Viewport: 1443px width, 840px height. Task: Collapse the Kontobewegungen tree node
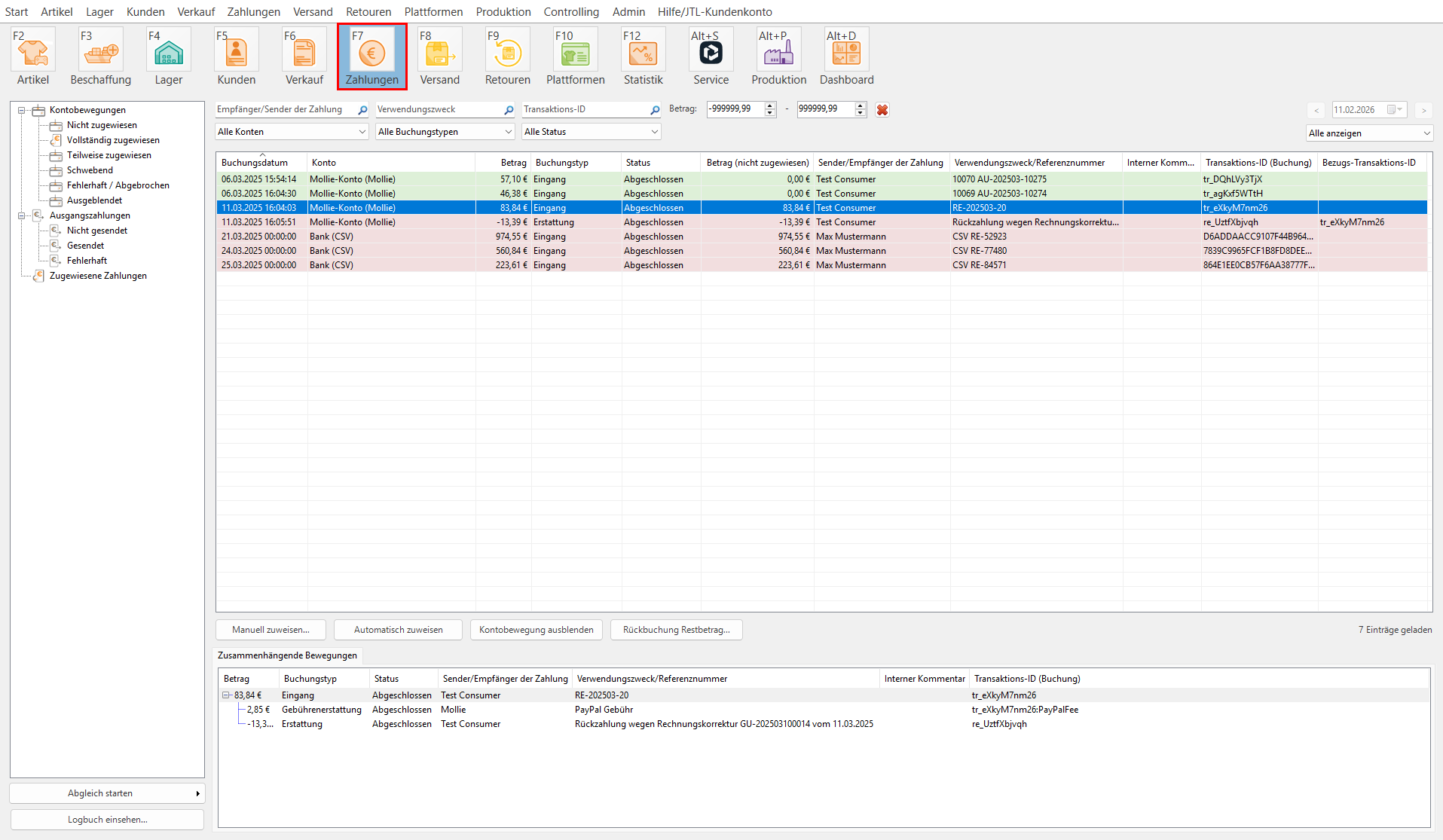click(x=22, y=111)
